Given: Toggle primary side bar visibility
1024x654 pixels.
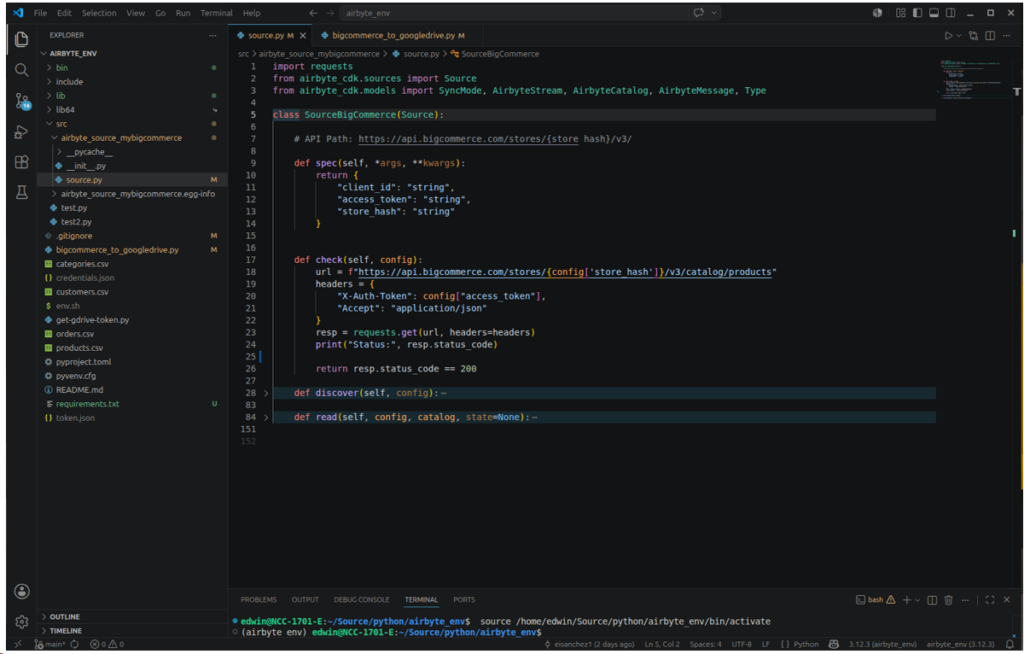Looking at the screenshot, I should 918,13.
